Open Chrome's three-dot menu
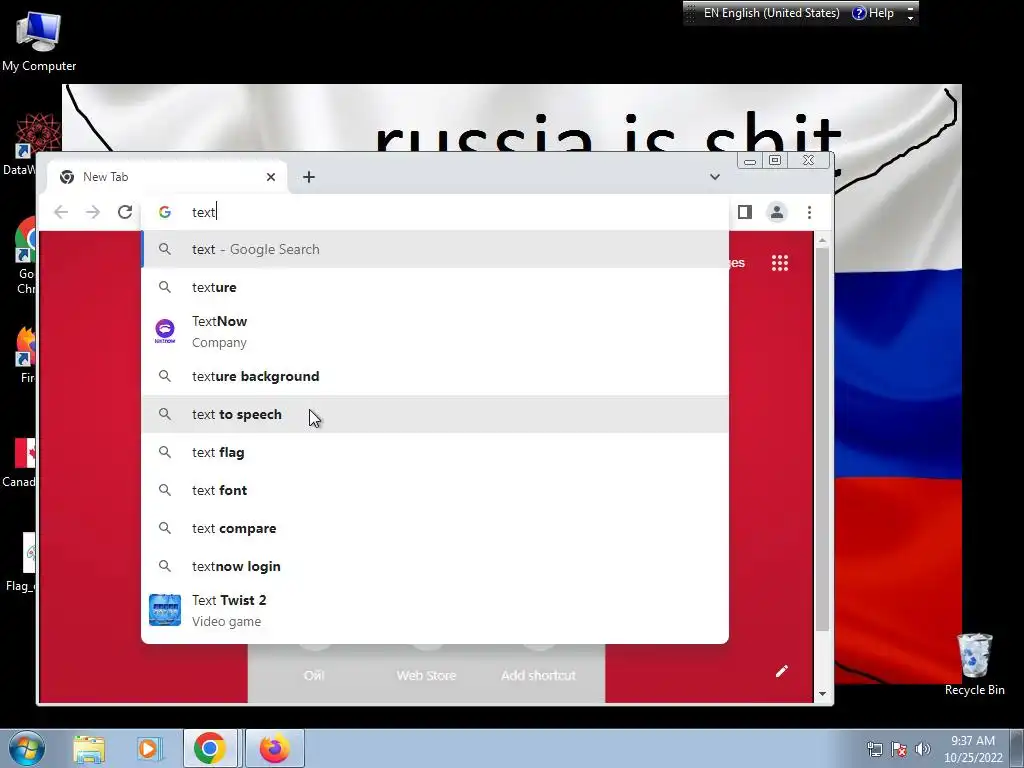The height and width of the screenshot is (768, 1024). [809, 212]
